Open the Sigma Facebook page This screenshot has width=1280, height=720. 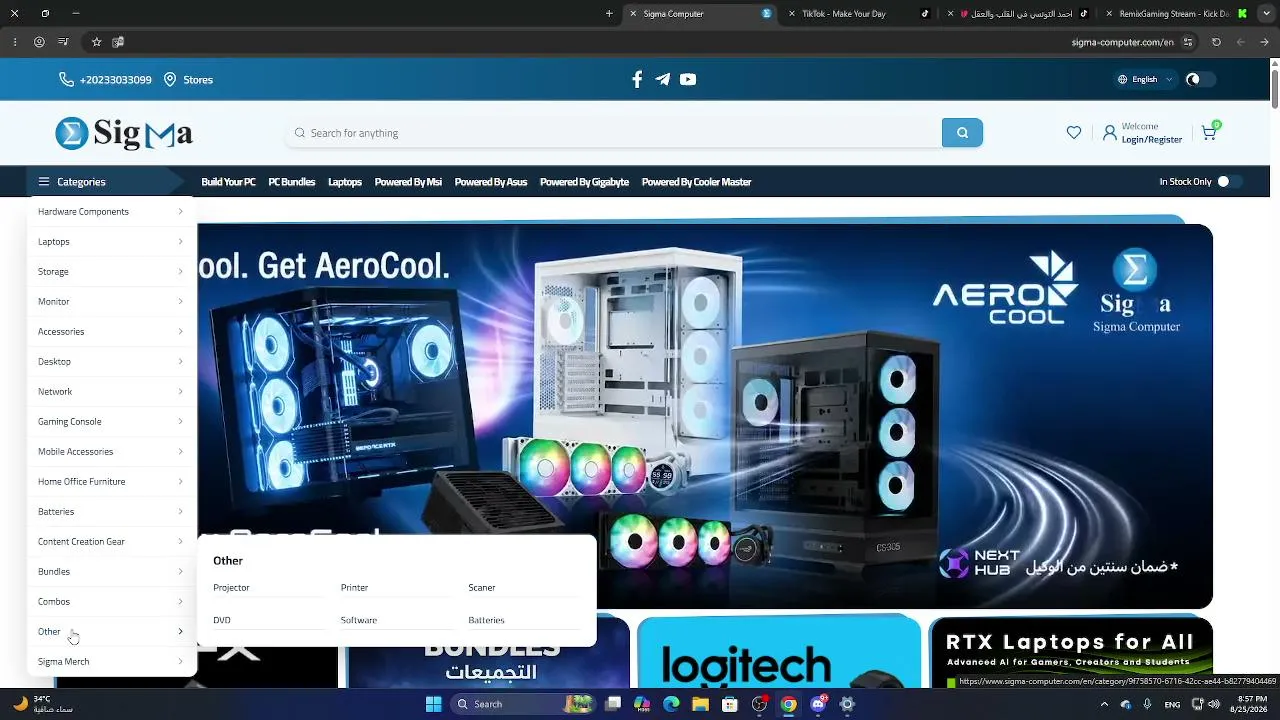pyautogui.click(x=637, y=80)
